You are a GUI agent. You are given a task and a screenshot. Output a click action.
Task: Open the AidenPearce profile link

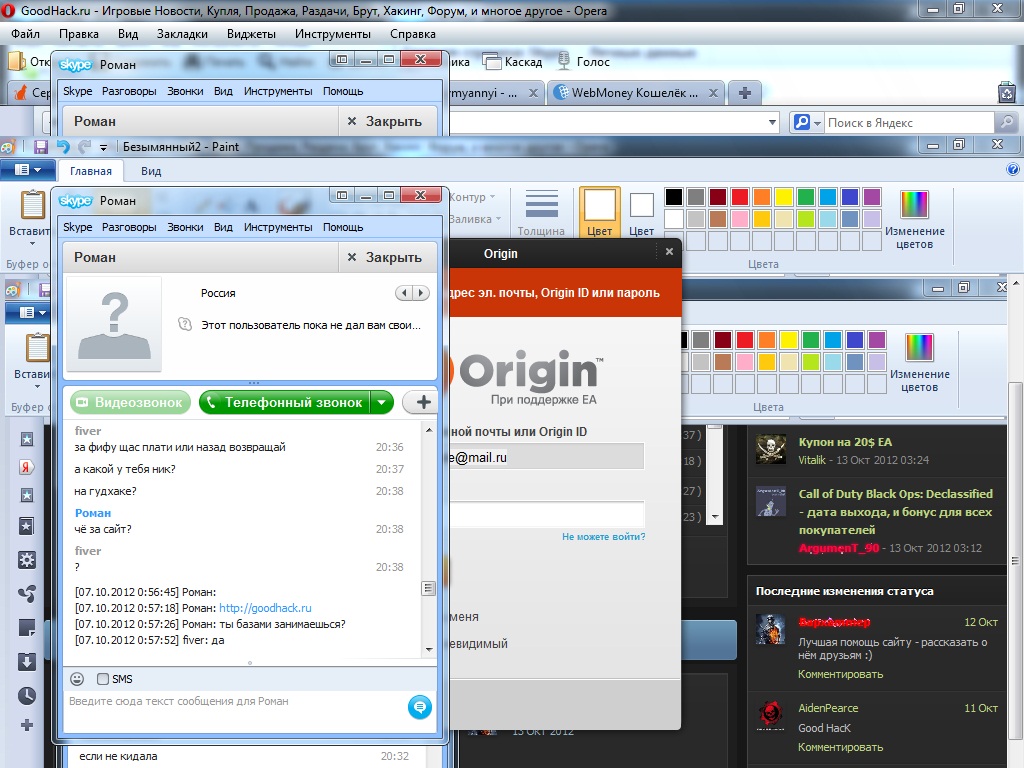coord(828,708)
